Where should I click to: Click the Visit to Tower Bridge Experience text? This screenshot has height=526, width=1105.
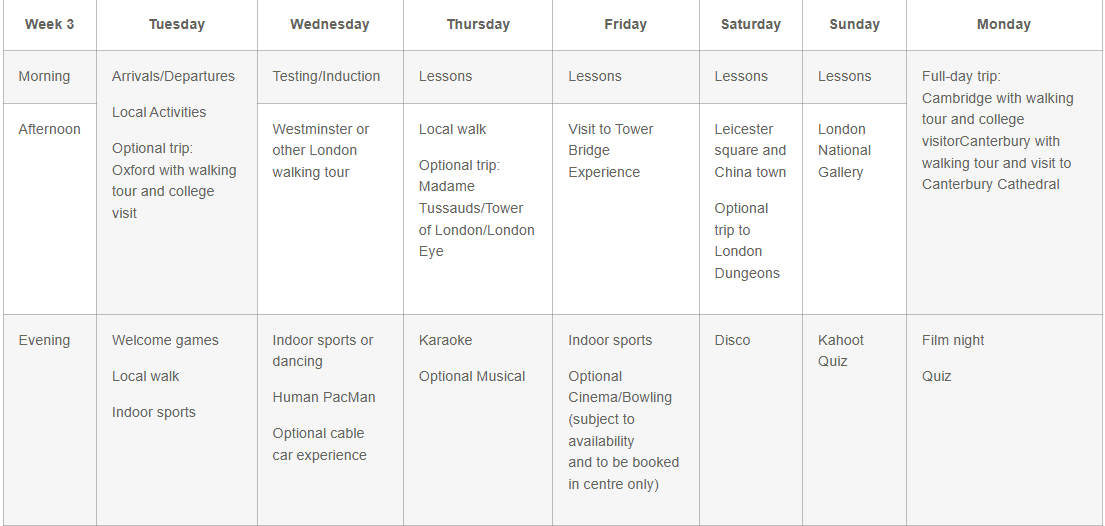coord(611,150)
